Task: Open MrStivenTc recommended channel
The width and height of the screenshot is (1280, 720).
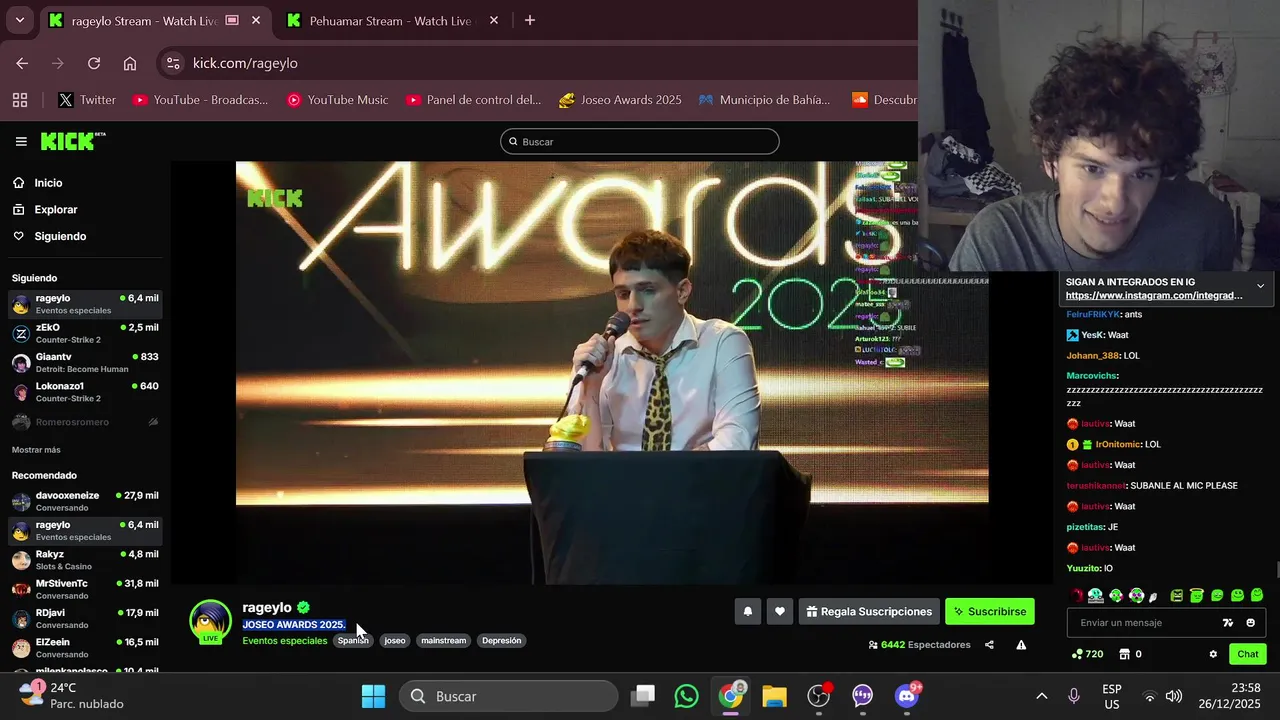Action: coord(85,589)
